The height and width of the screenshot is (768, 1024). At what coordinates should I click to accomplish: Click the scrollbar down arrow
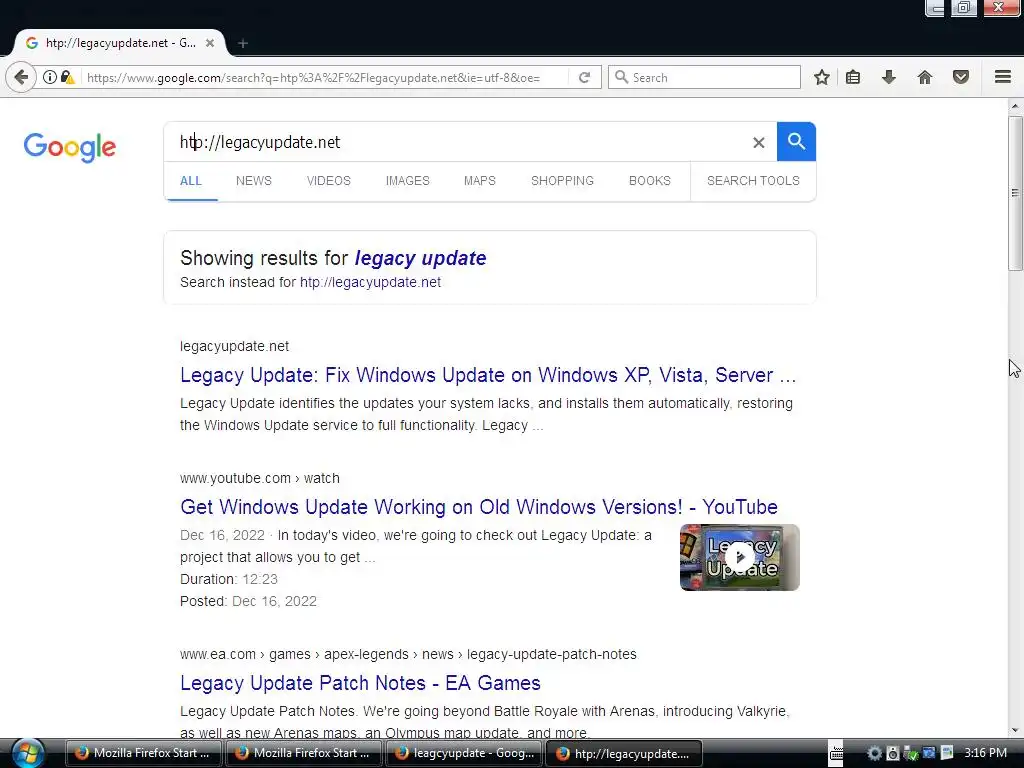1015,730
